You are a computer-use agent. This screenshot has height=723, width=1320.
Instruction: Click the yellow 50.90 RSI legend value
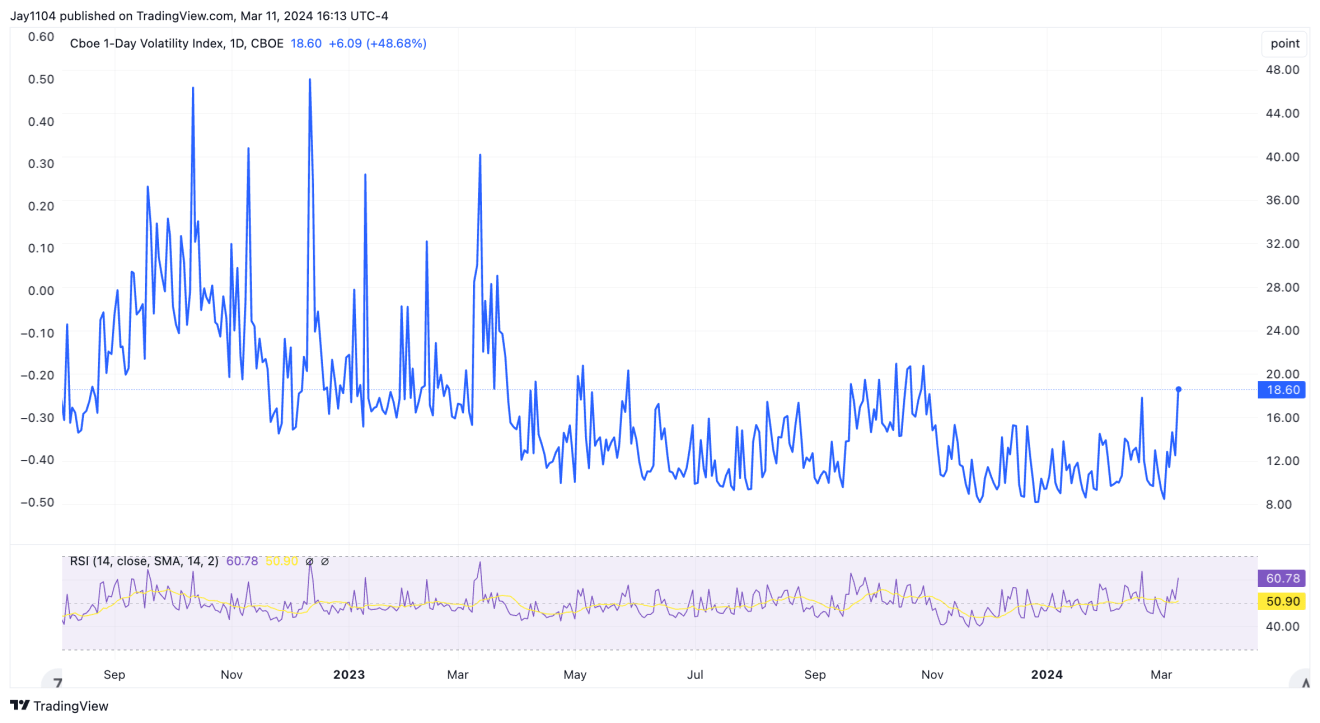pos(282,561)
